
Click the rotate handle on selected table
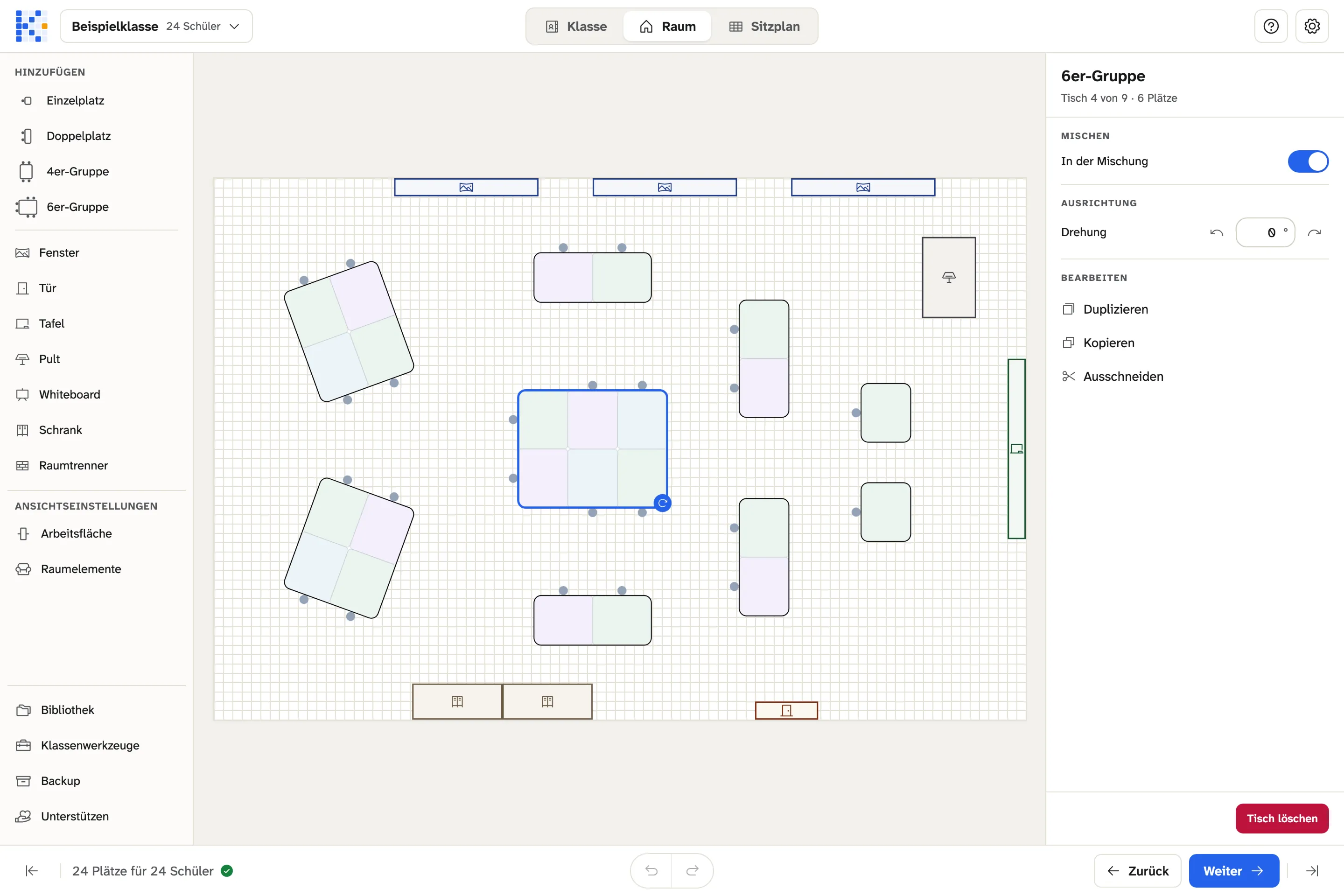(x=662, y=503)
